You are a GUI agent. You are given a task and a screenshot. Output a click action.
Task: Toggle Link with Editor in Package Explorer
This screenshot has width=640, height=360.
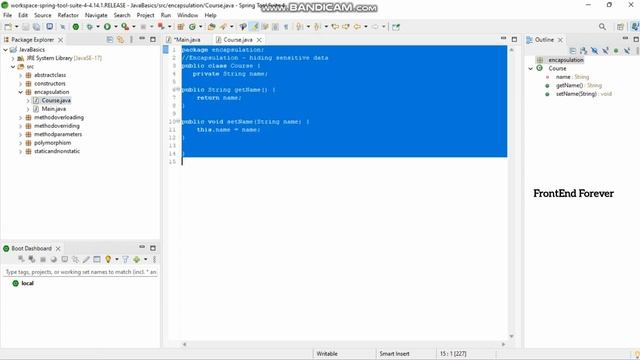point(120,40)
